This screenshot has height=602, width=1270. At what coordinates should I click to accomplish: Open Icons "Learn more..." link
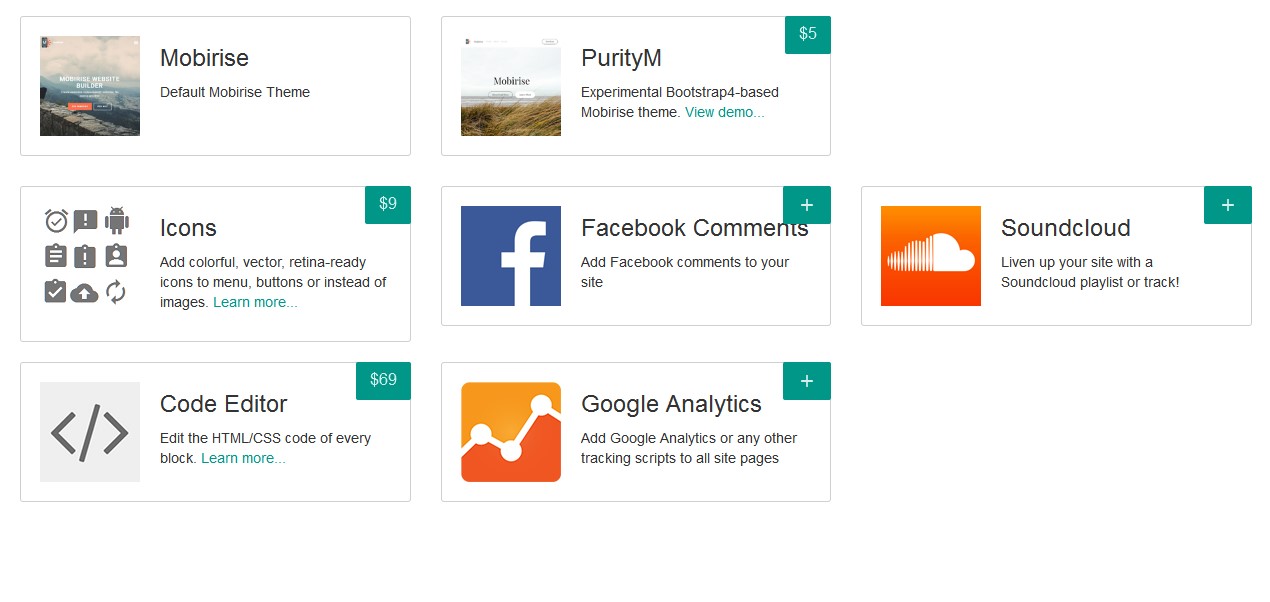coord(255,302)
